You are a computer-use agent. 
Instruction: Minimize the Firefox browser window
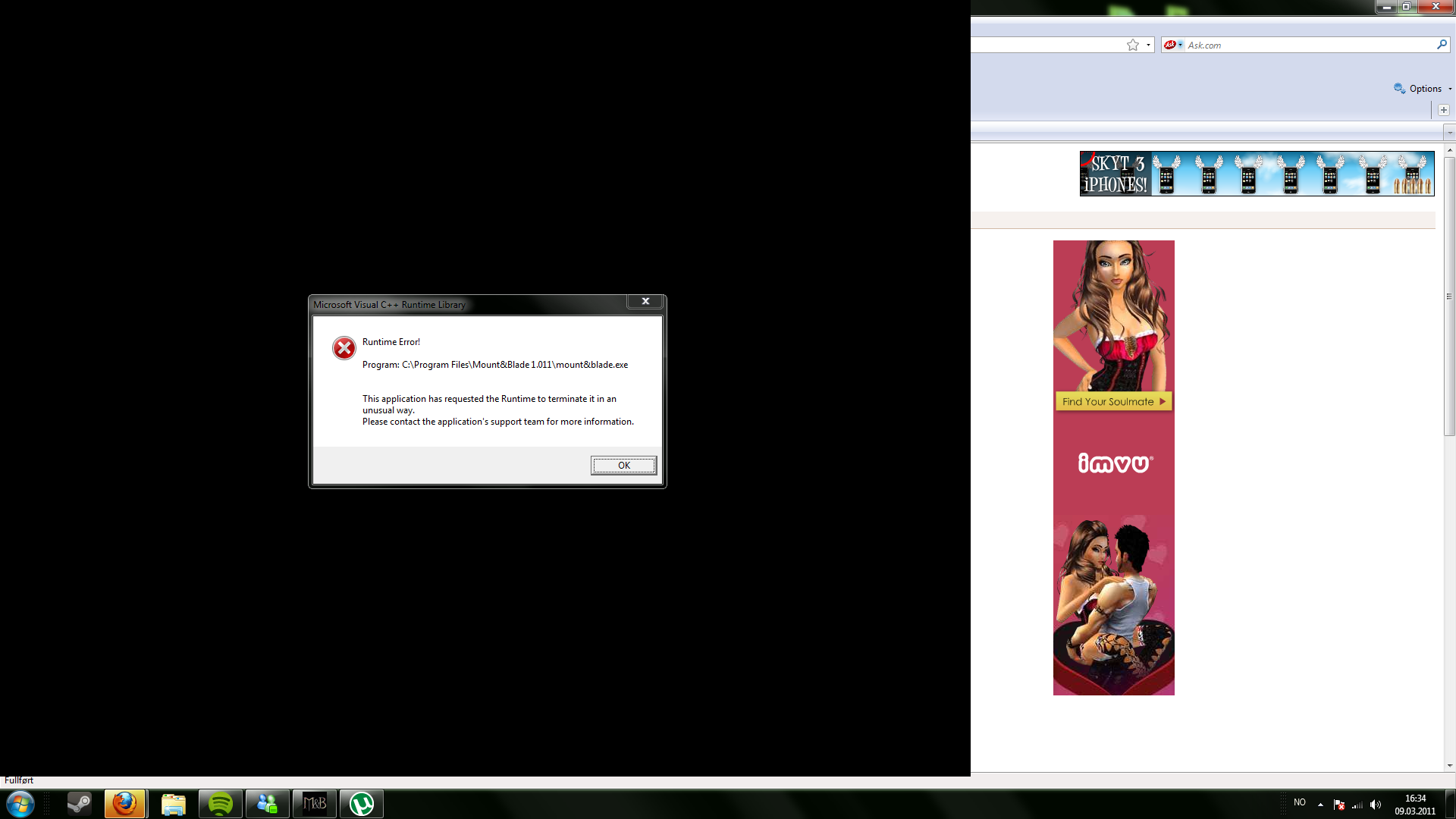click(x=1386, y=7)
